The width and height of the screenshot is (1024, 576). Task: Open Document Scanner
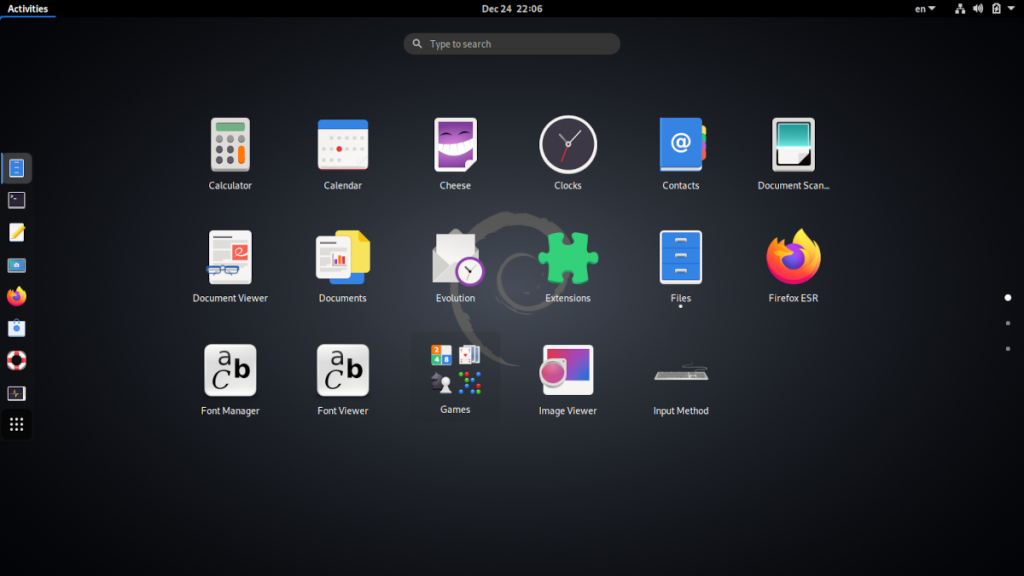click(x=793, y=143)
